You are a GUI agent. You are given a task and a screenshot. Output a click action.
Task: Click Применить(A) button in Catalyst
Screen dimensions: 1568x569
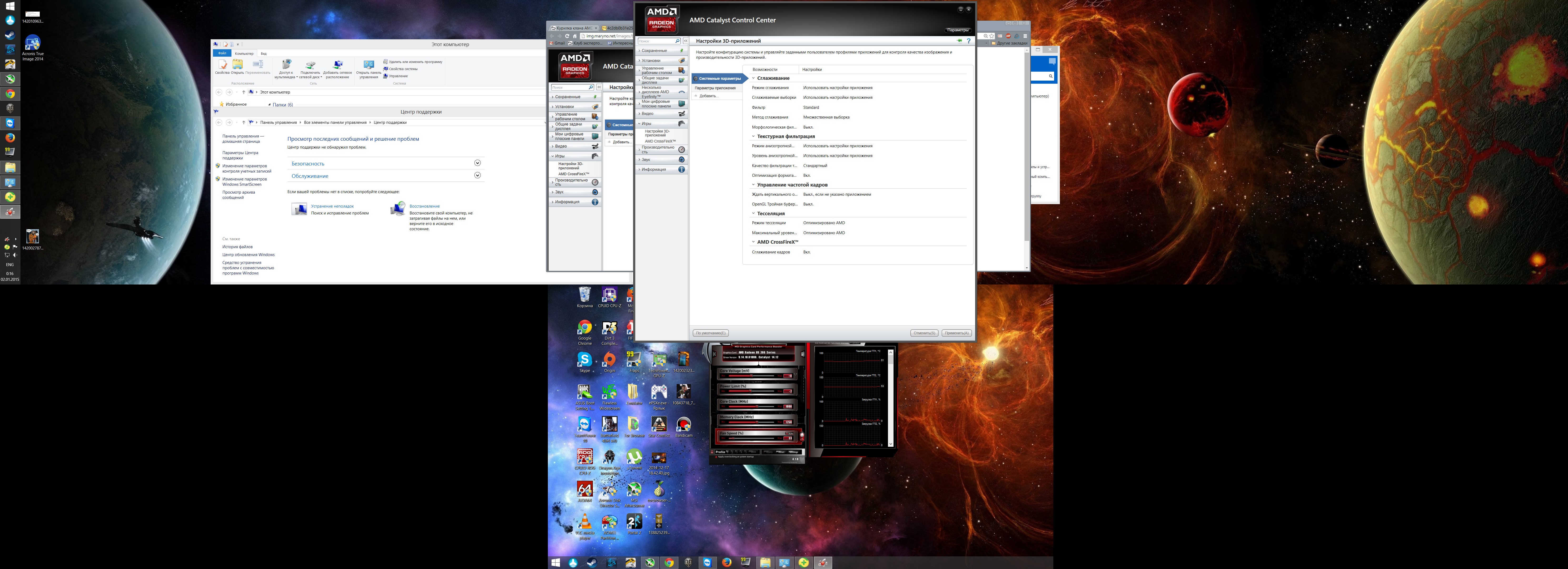[956, 333]
